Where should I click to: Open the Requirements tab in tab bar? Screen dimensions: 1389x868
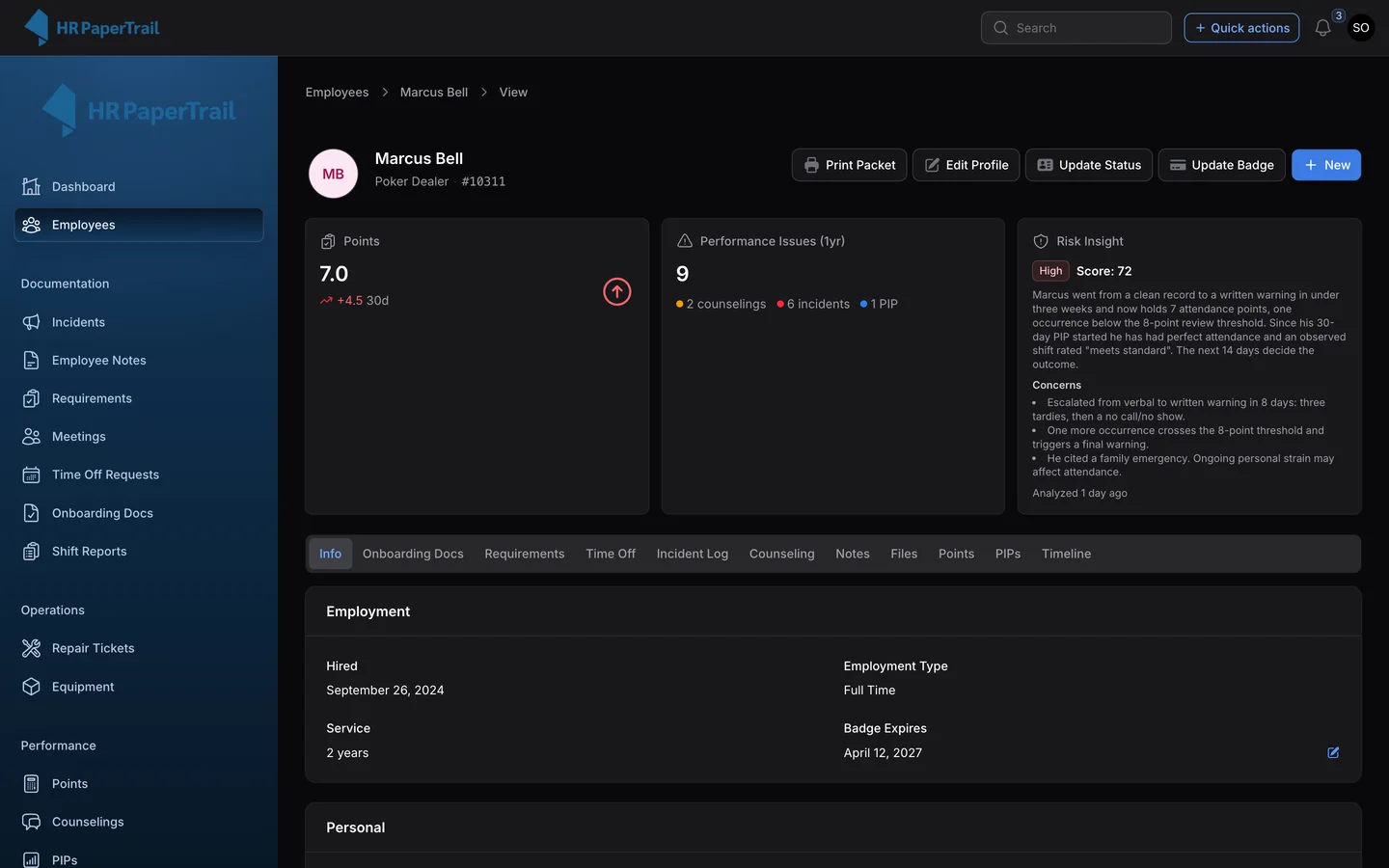point(525,554)
